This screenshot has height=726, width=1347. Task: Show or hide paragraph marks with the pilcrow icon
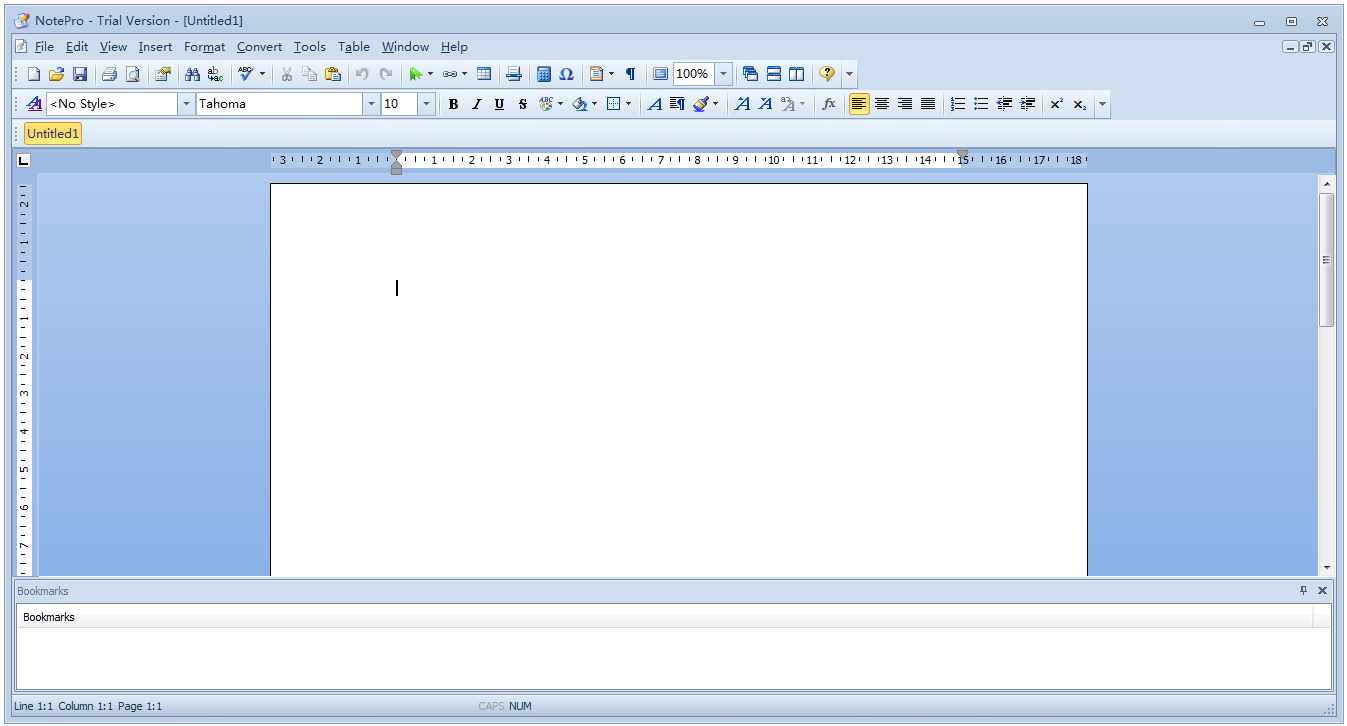click(x=630, y=74)
